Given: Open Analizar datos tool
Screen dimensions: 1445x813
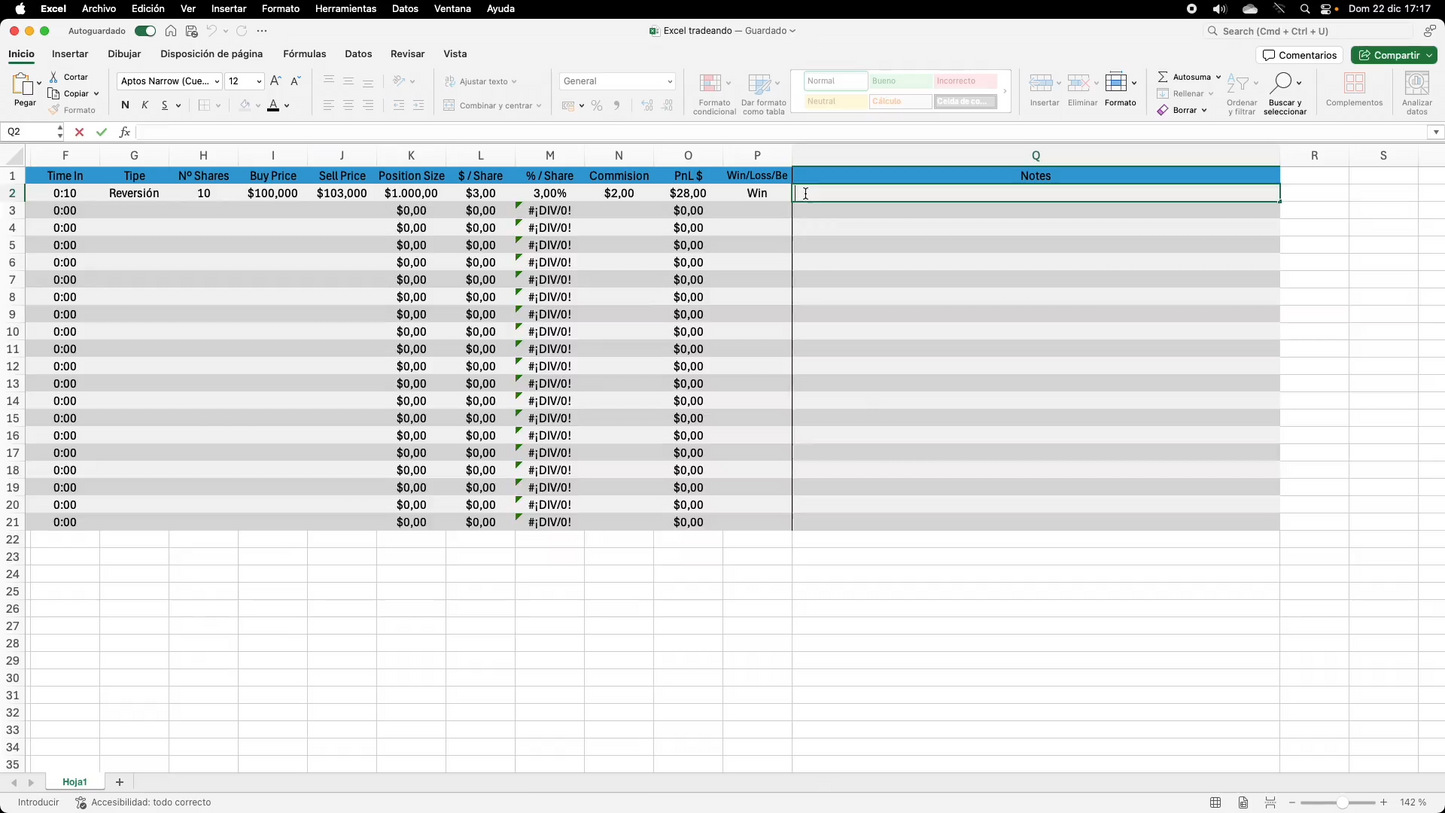Looking at the screenshot, I should click(1416, 84).
